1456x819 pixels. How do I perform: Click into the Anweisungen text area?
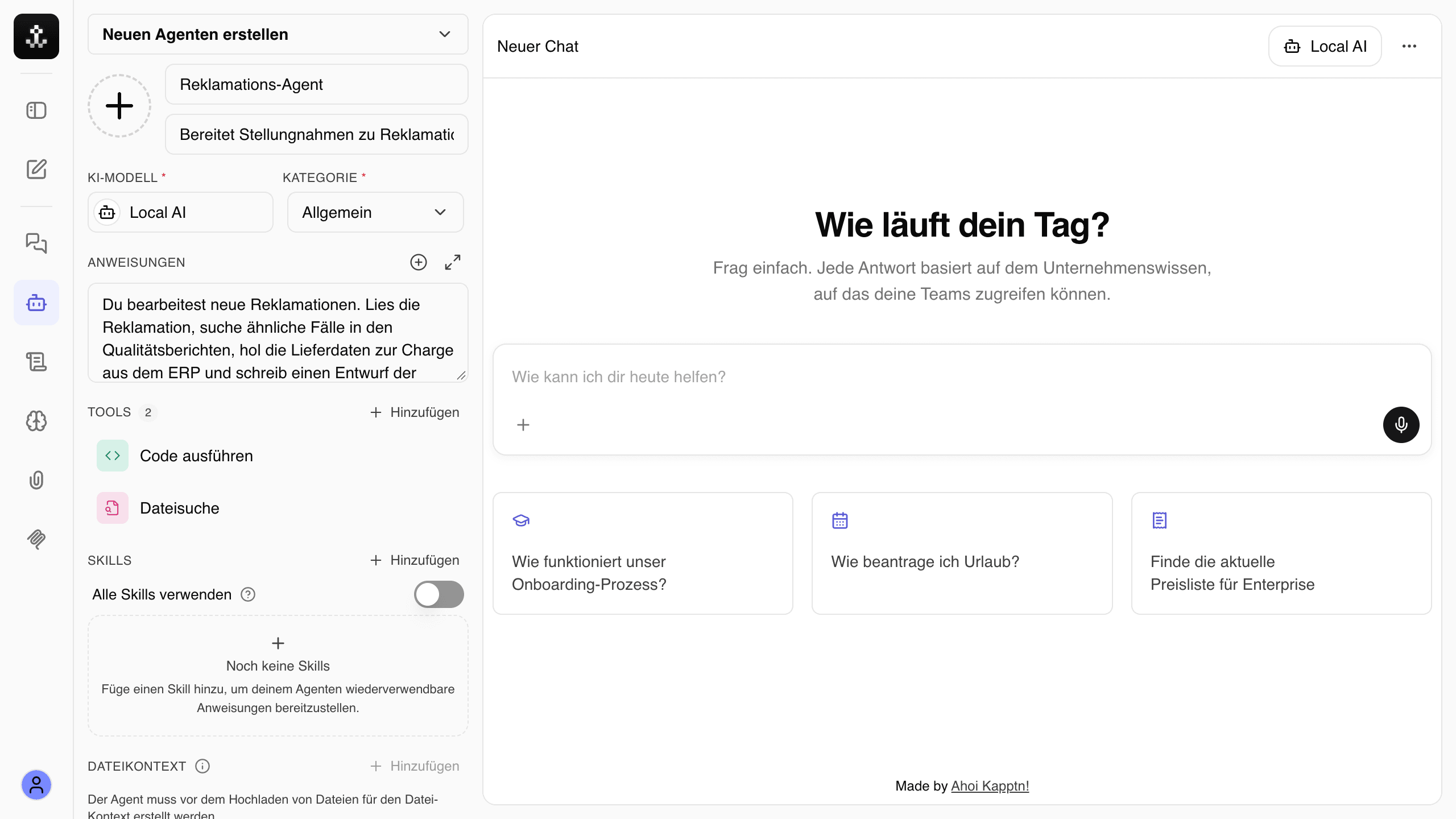pos(278,333)
